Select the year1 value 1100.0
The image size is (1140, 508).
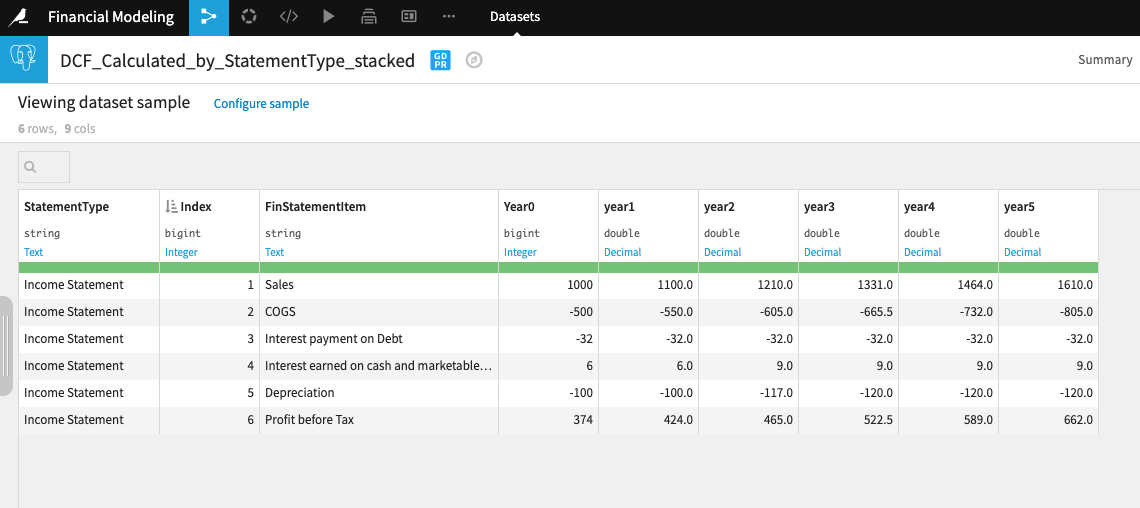click(x=649, y=285)
